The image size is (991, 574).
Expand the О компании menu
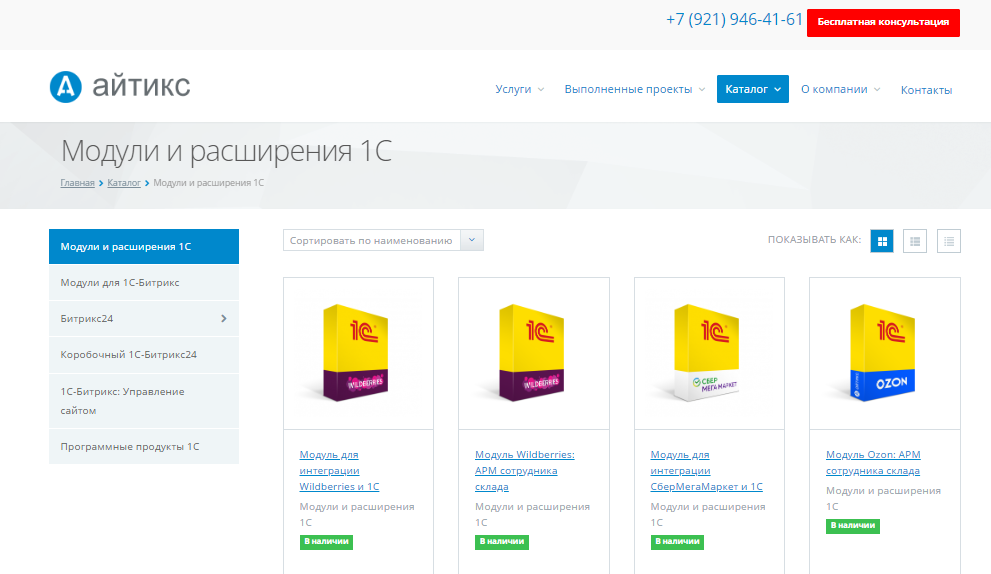(841, 89)
